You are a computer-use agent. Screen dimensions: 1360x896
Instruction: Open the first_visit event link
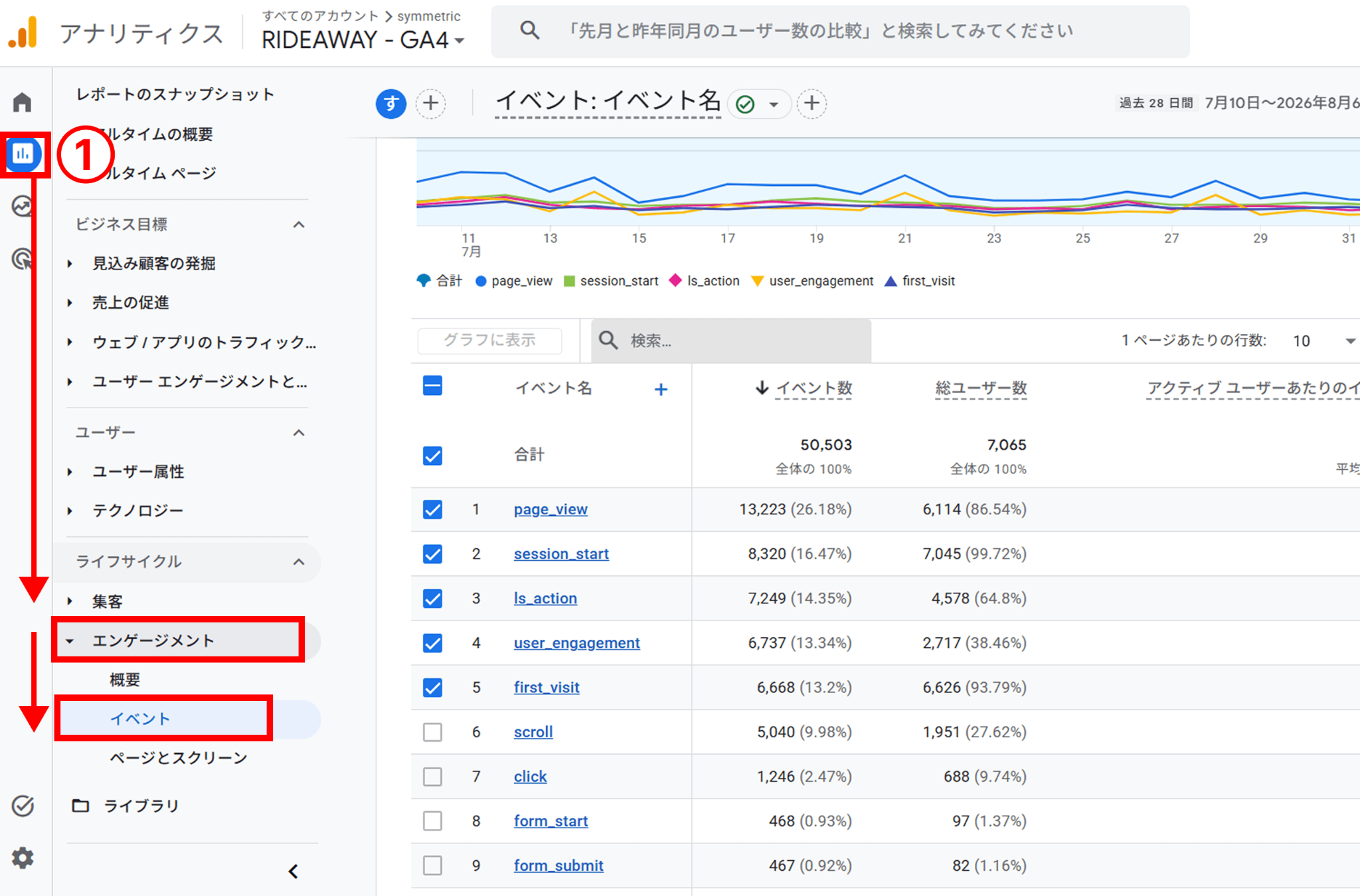(547, 688)
